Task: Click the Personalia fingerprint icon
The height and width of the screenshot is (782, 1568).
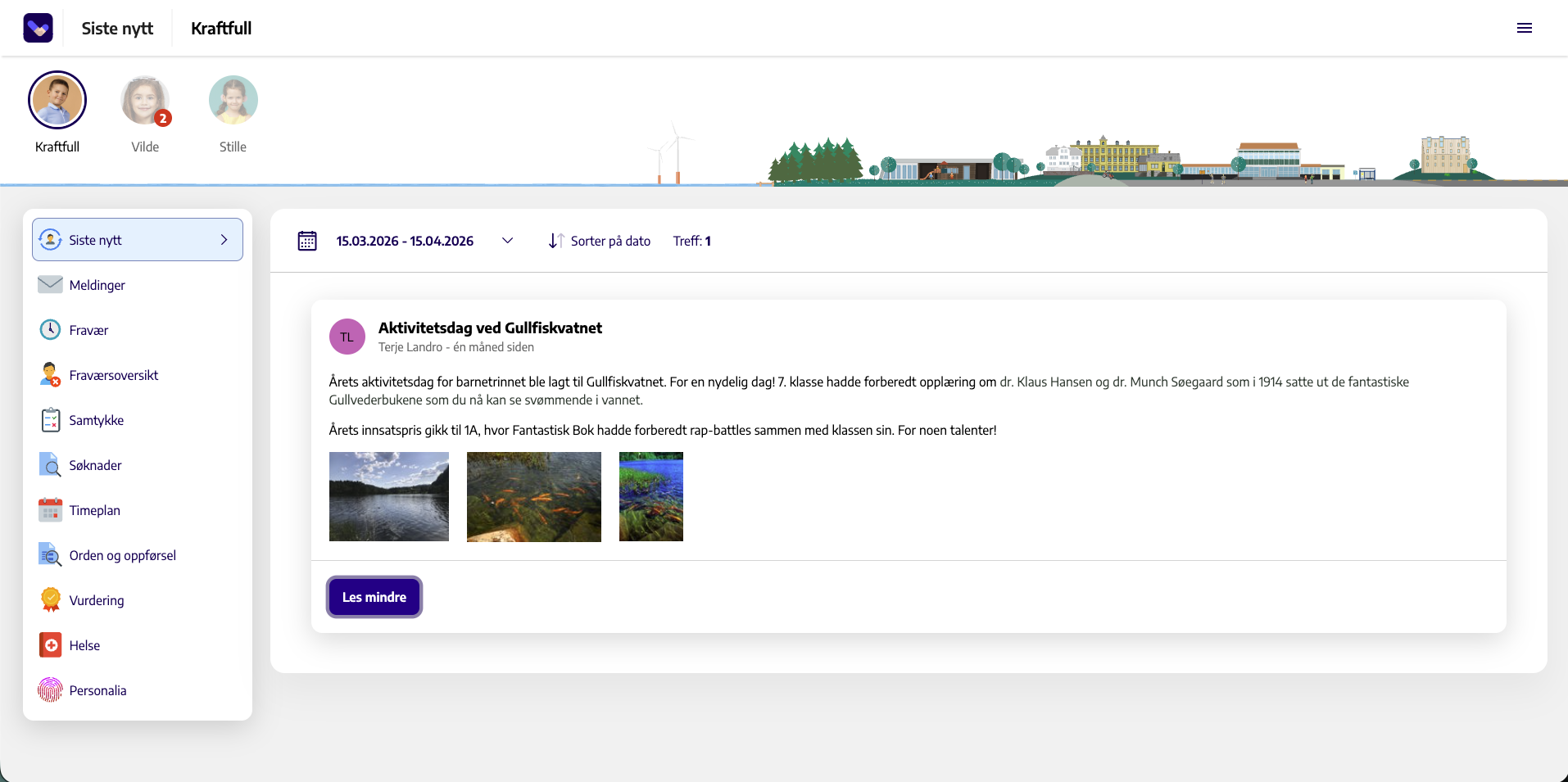Action: pyautogui.click(x=50, y=689)
